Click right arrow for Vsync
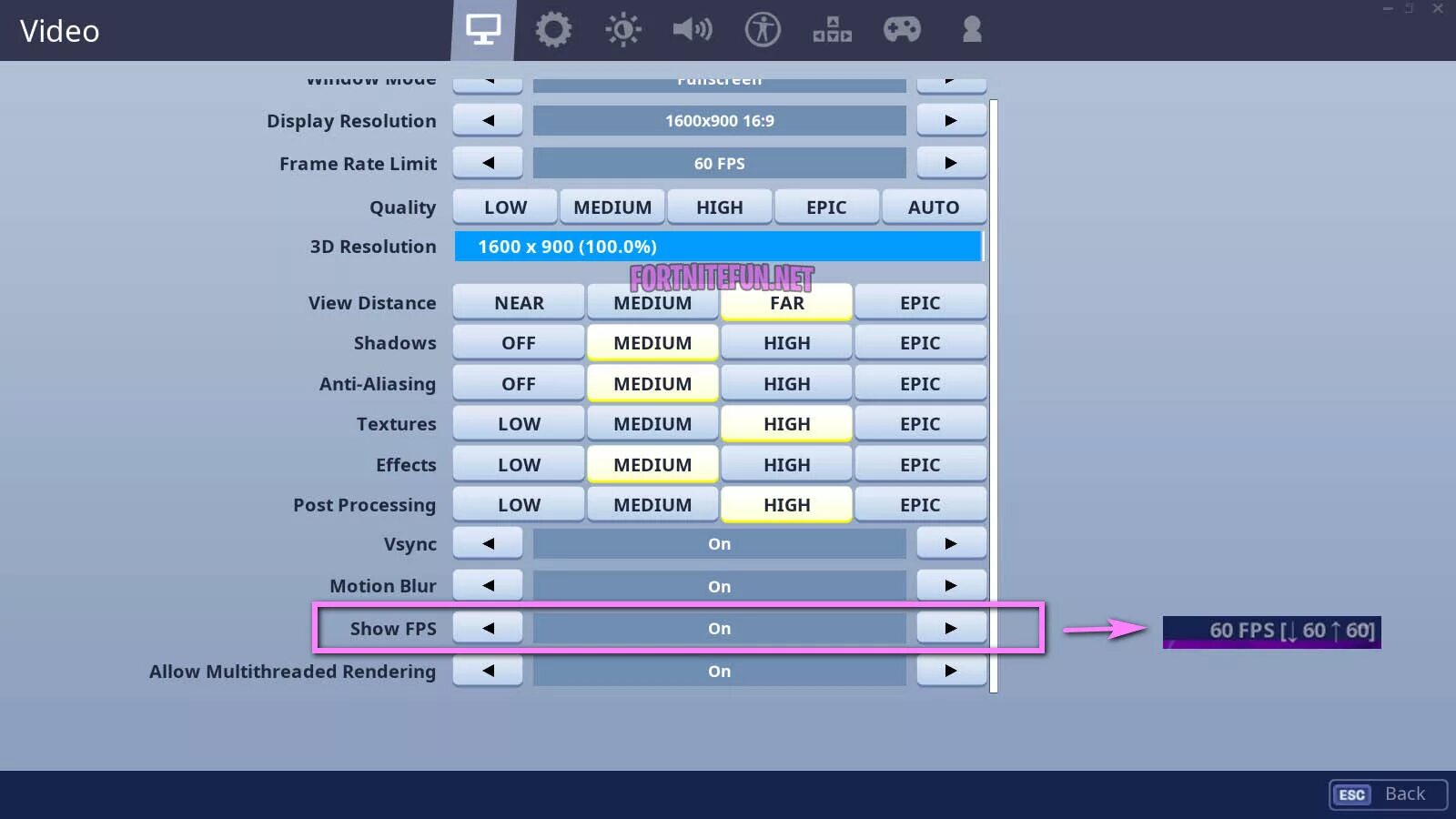This screenshot has height=819, width=1456. point(951,543)
